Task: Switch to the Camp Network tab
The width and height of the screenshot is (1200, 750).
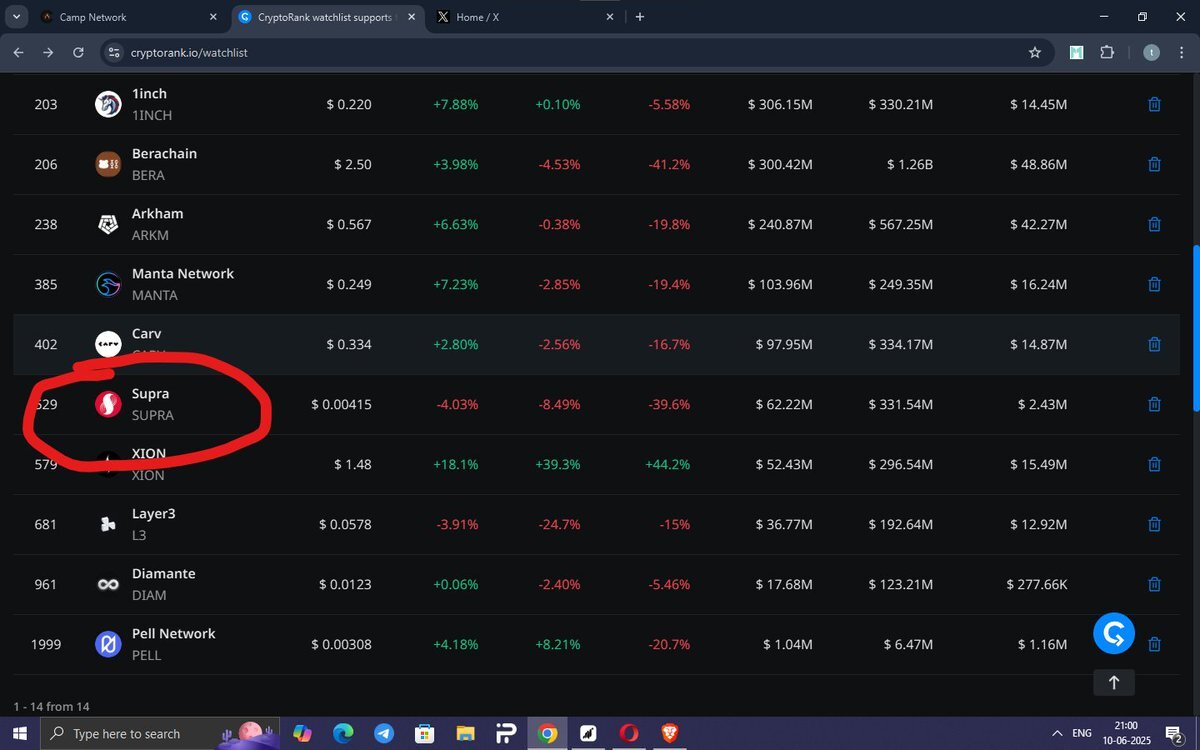Action: coord(127,17)
